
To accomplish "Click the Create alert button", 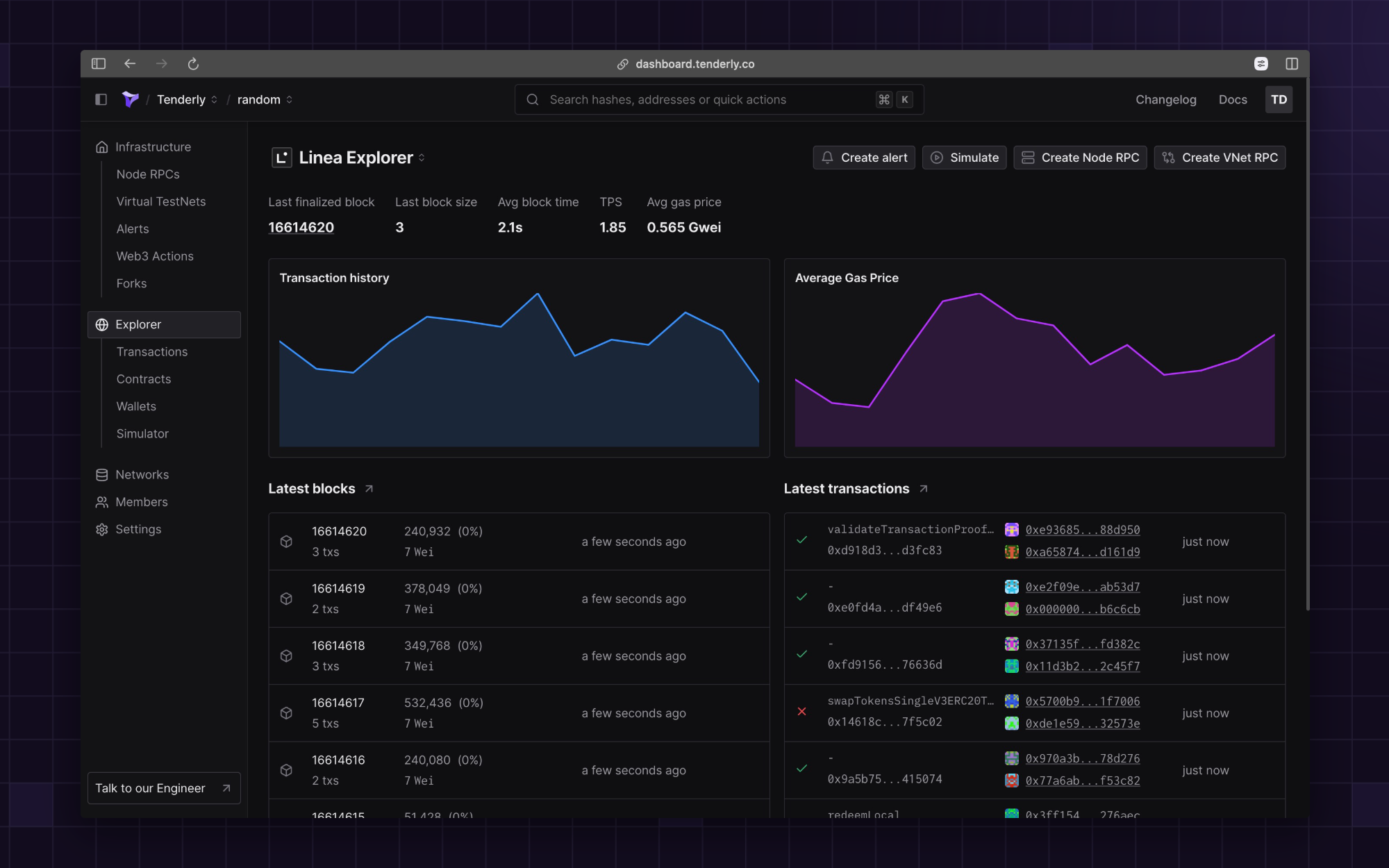I will tap(864, 158).
